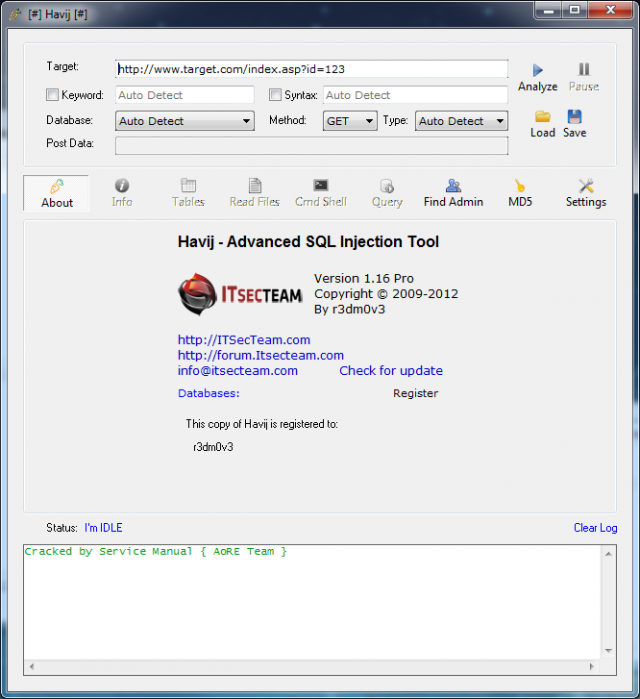Expand the Method GET dropdown
The image size is (640, 699).
tap(350, 121)
